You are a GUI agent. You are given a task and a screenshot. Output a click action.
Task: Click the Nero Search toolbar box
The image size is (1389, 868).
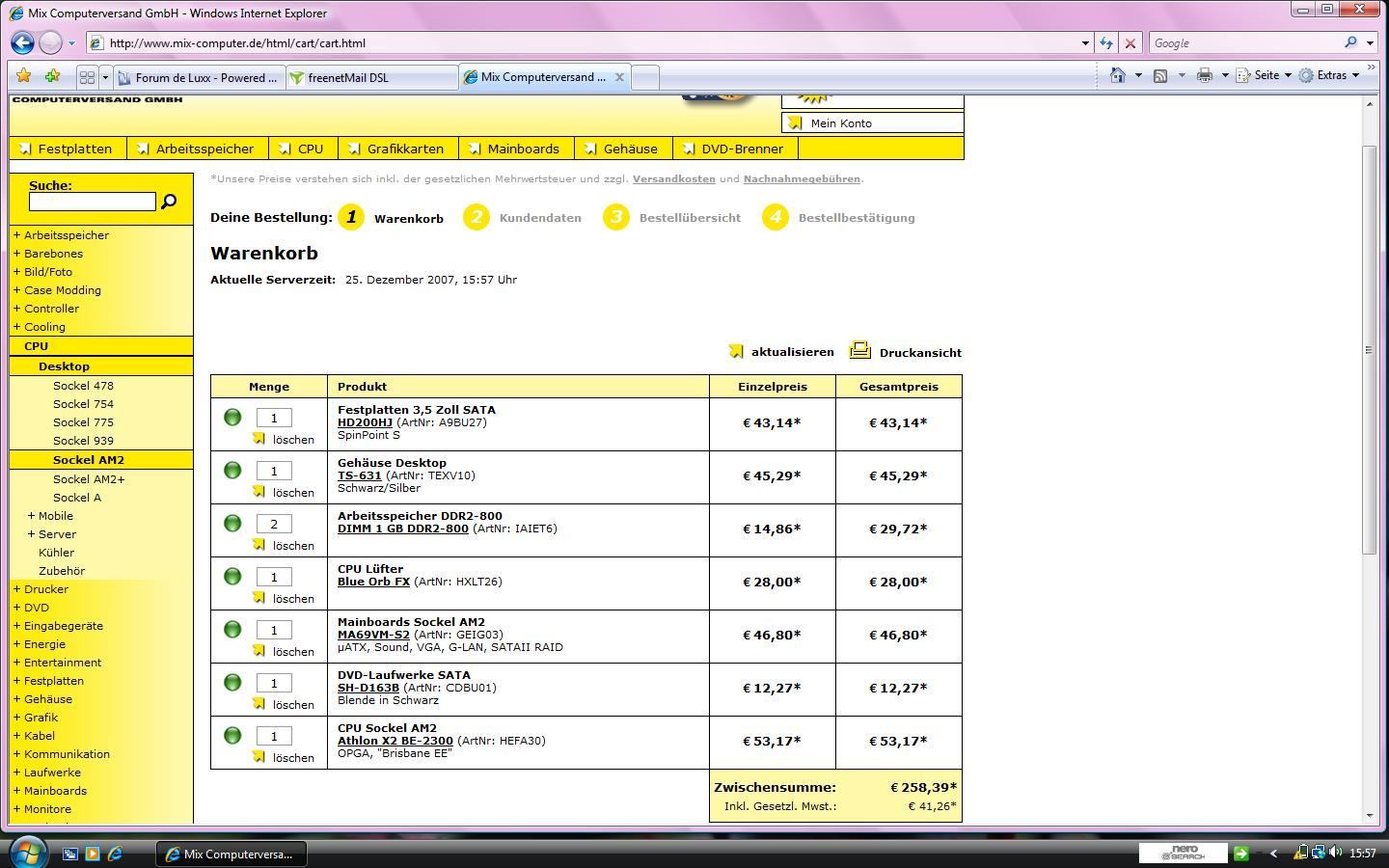click(1183, 854)
